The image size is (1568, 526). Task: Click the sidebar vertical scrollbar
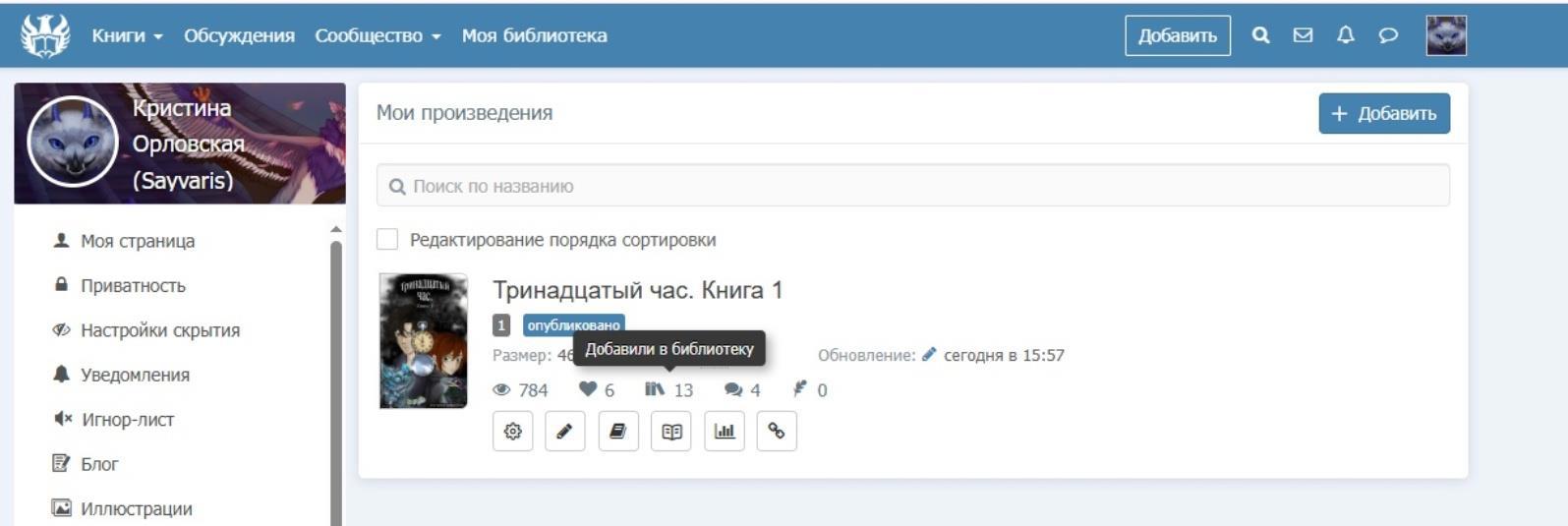click(x=336, y=383)
